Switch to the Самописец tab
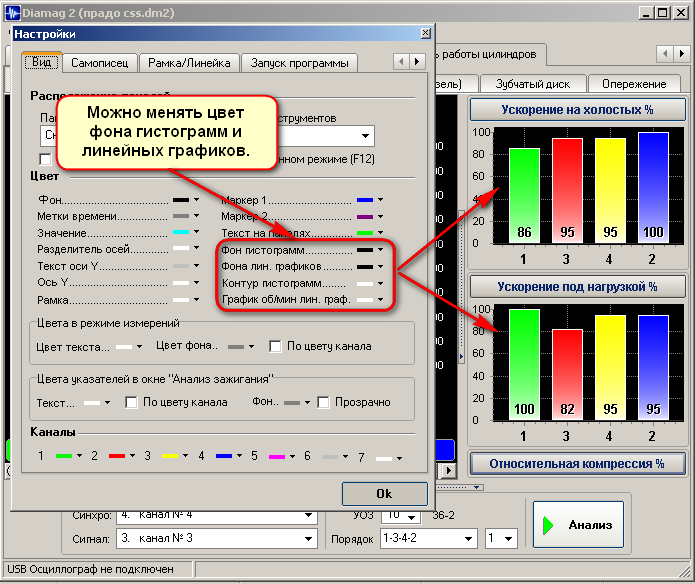 [100, 63]
